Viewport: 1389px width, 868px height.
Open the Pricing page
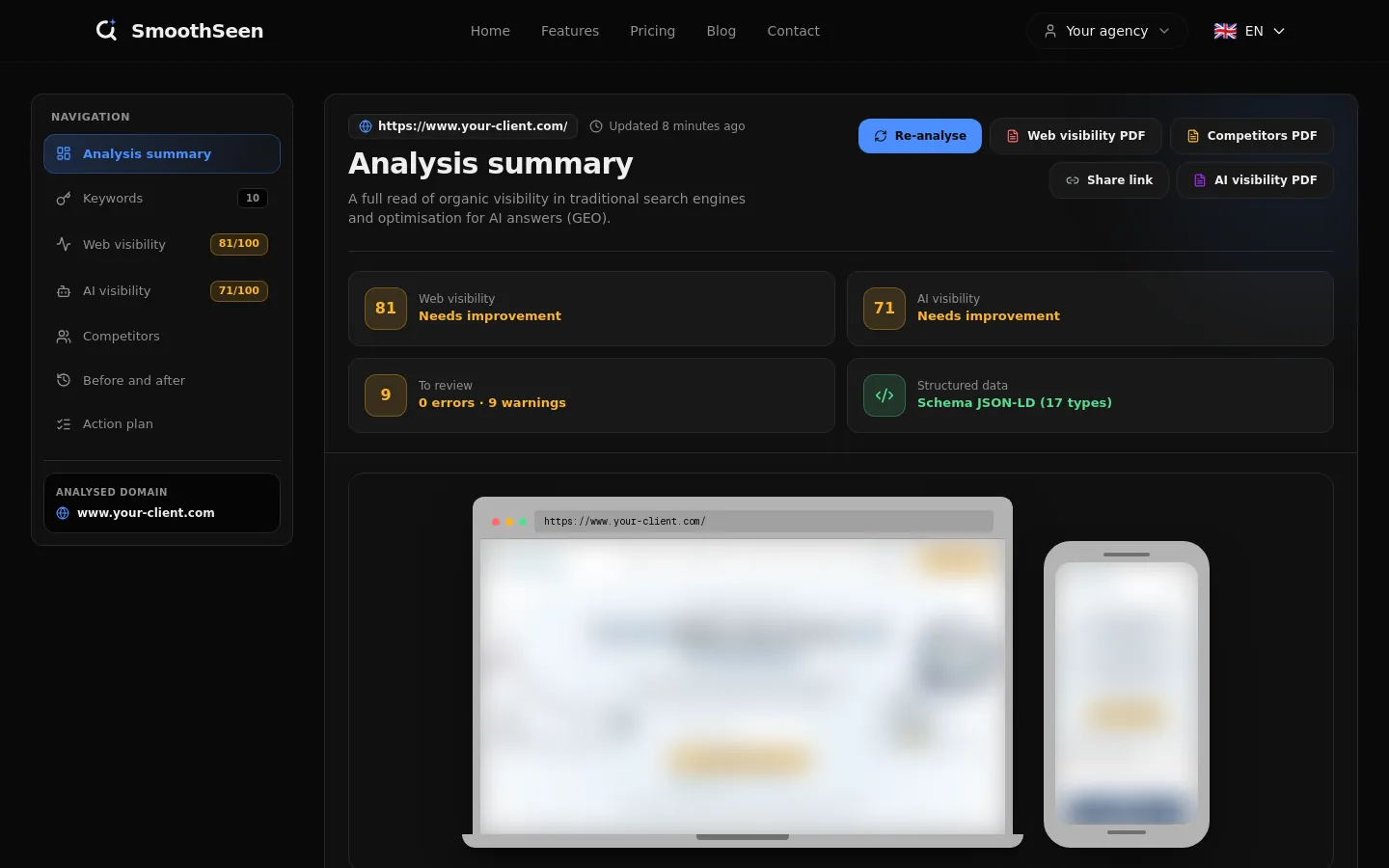(653, 31)
